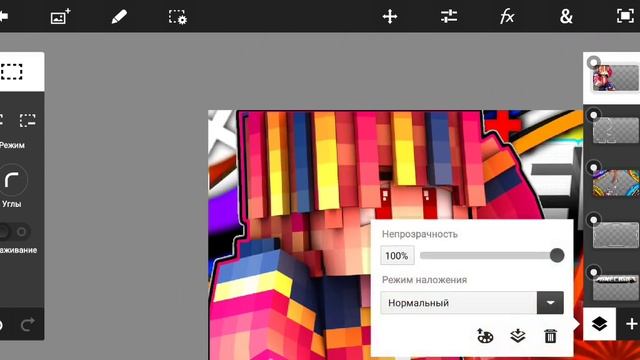This screenshot has height=360, width=640.
Task: Expand the Нормальный blend mode dropdown arrow
Action: point(550,303)
